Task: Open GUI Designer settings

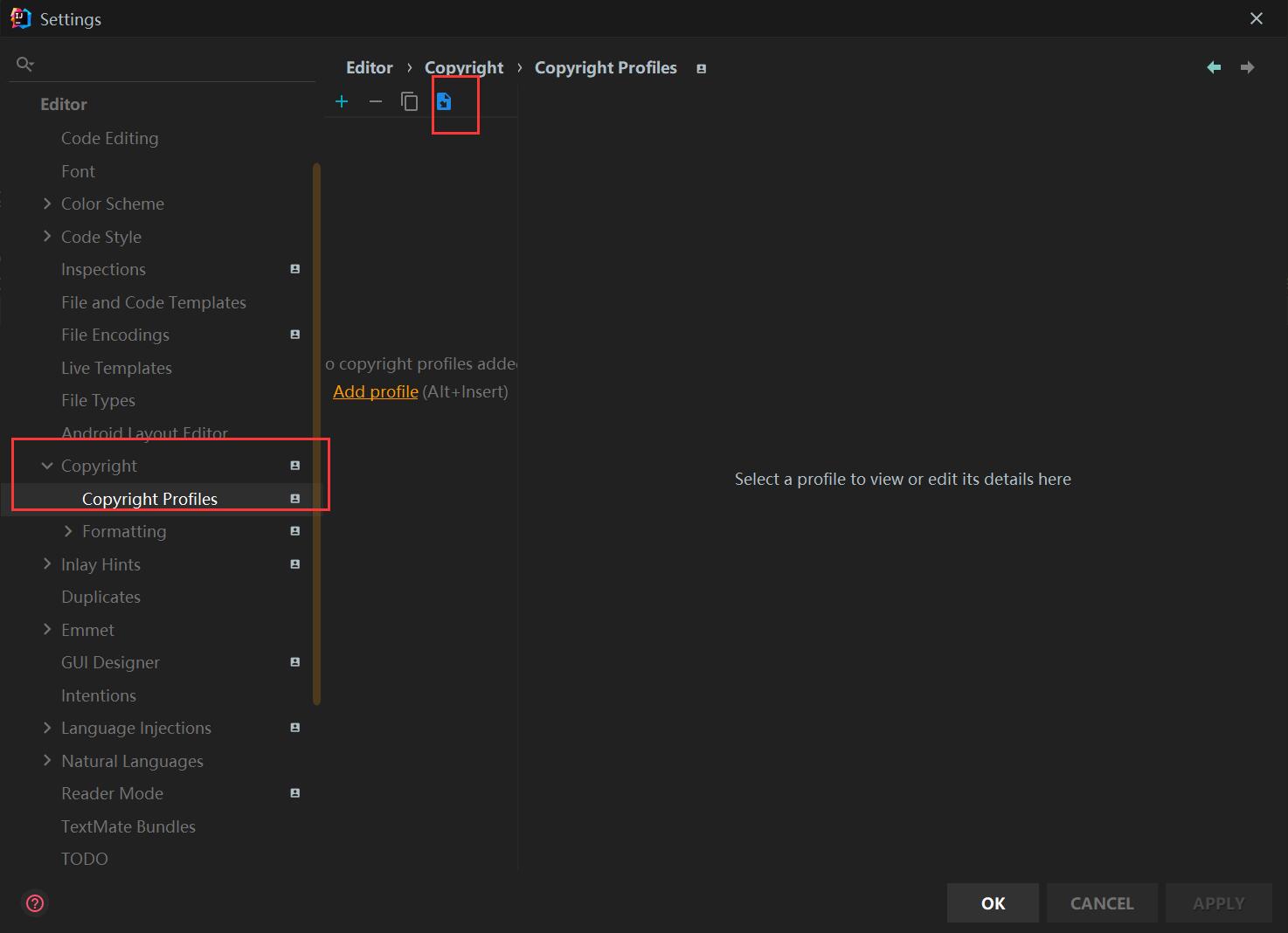Action: pyautogui.click(x=110, y=662)
